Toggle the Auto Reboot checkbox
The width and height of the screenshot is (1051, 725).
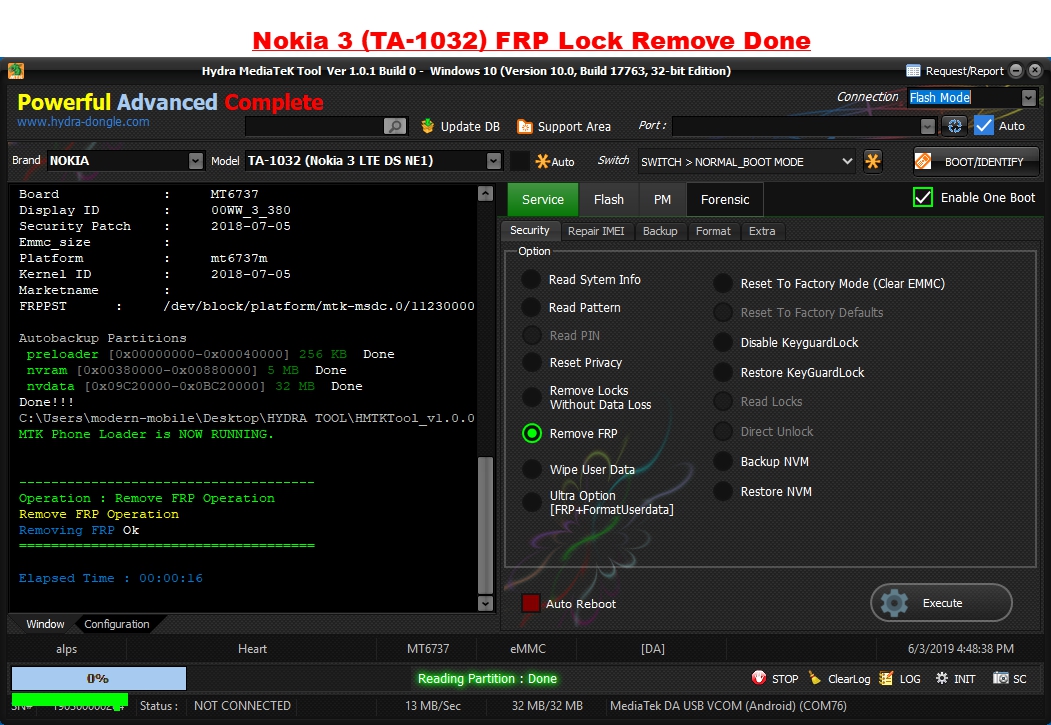pos(531,604)
